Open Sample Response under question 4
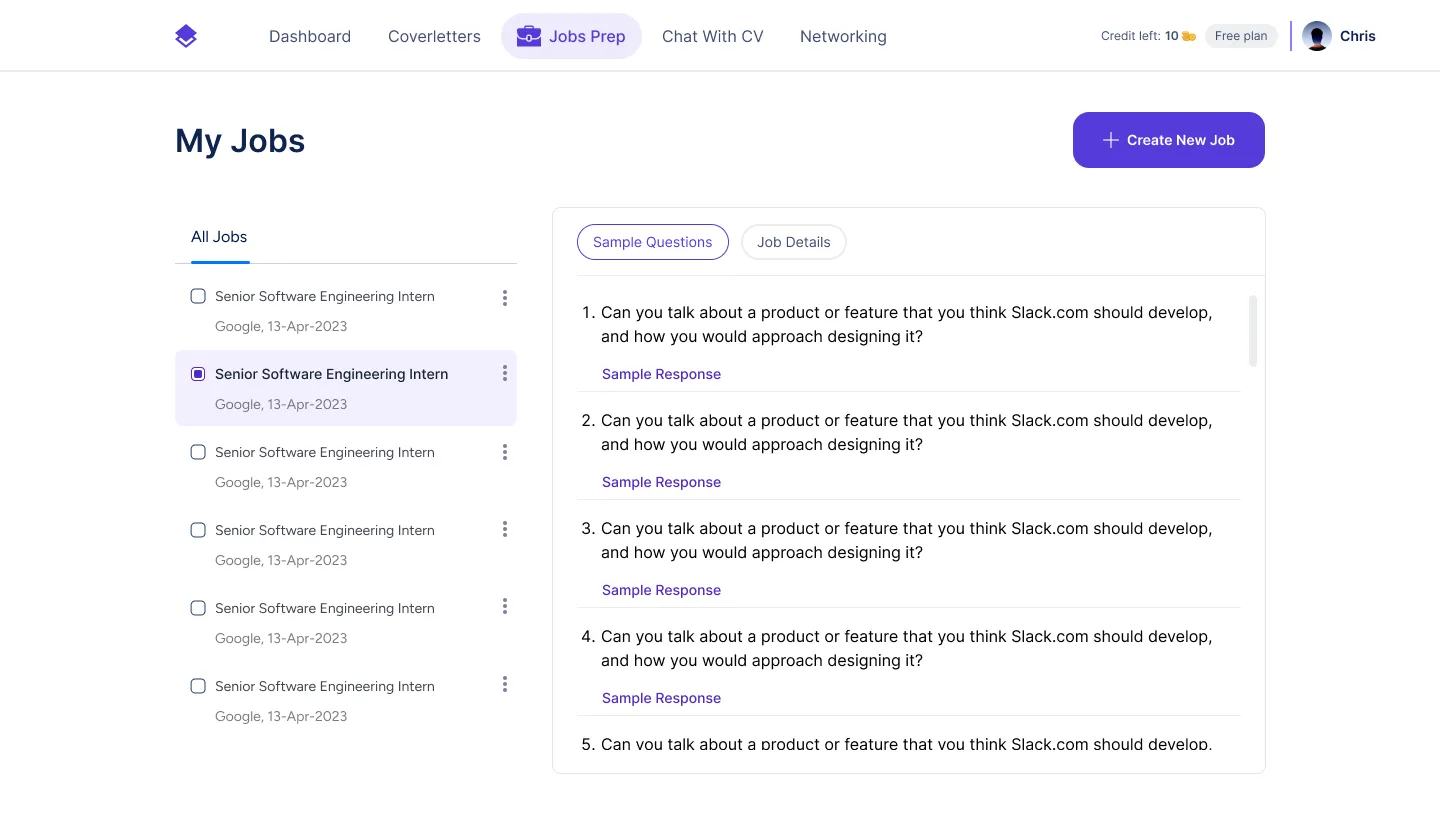 (x=661, y=698)
